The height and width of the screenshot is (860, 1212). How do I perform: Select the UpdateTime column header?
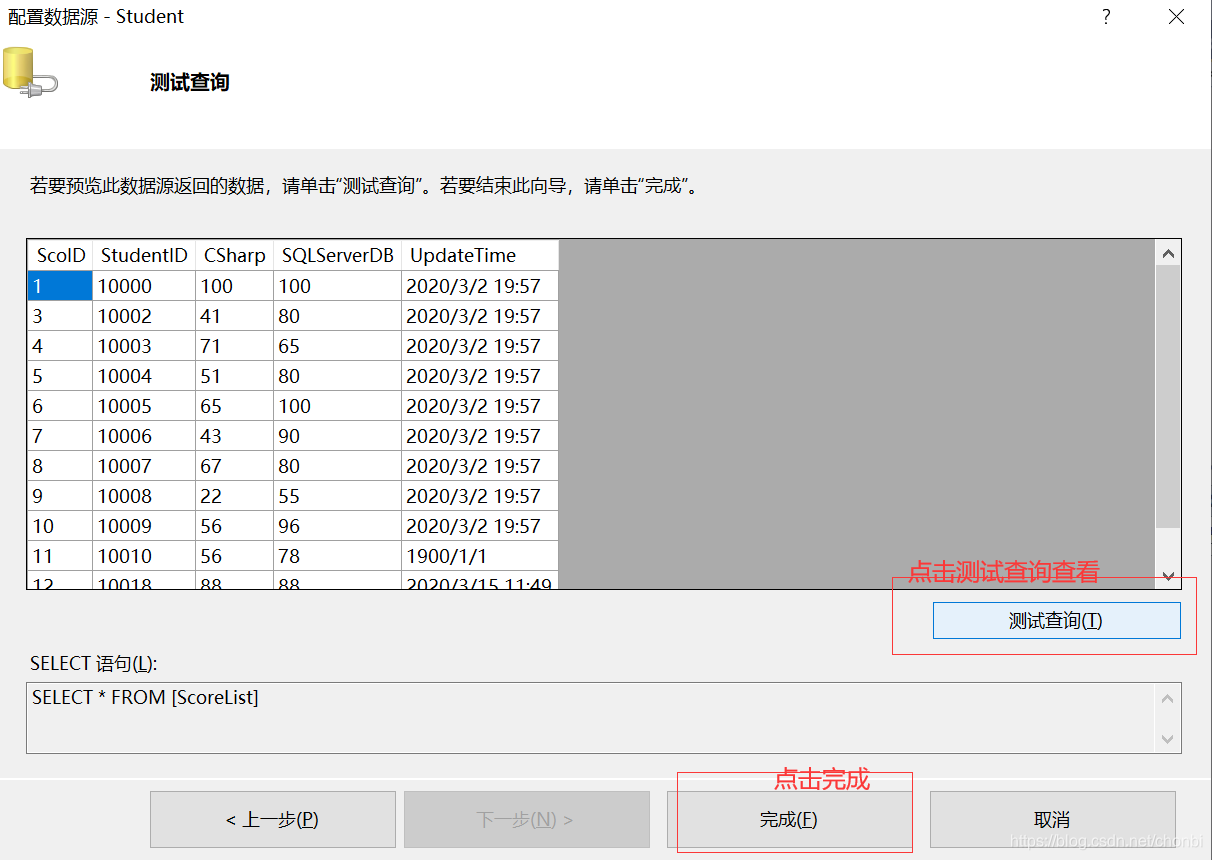(x=462, y=255)
